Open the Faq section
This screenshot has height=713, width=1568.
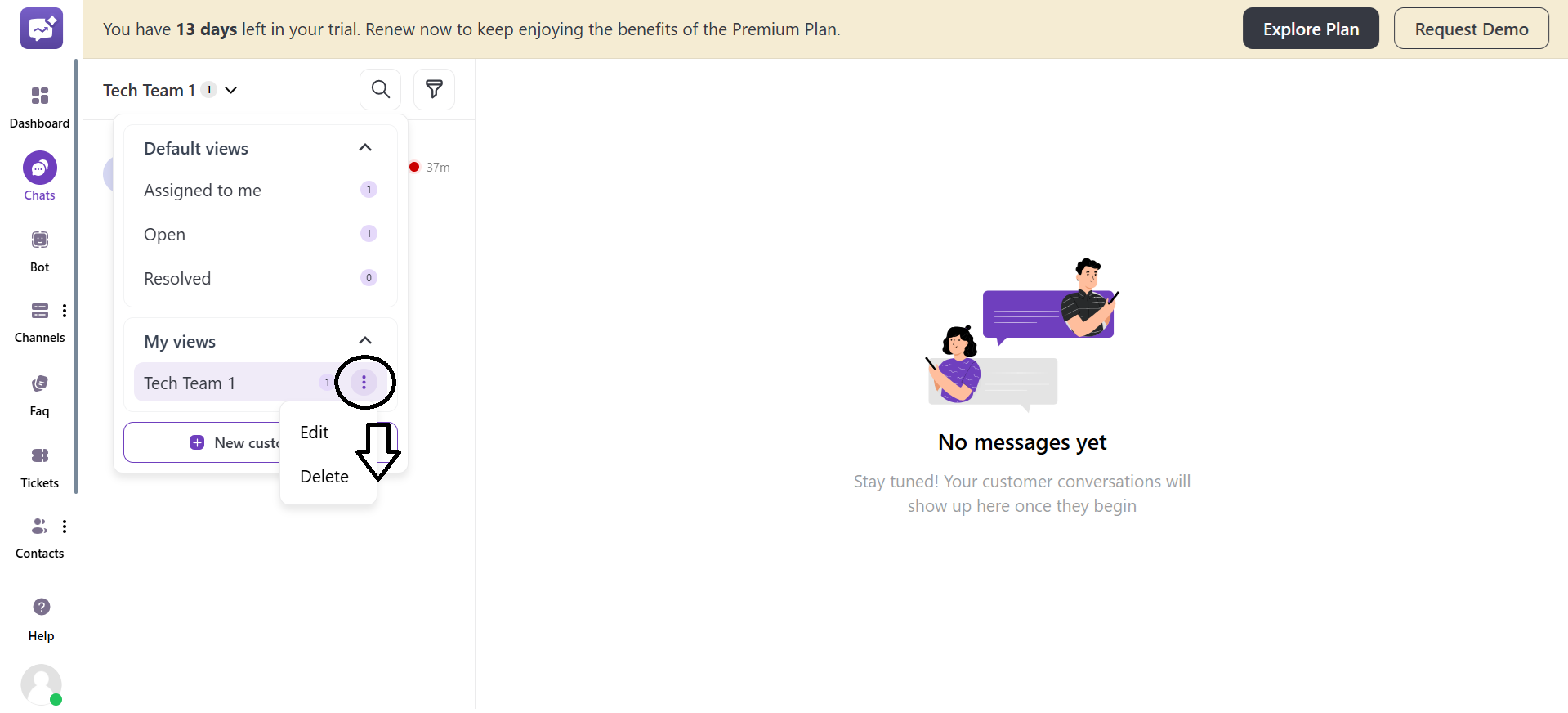click(39, 384)
